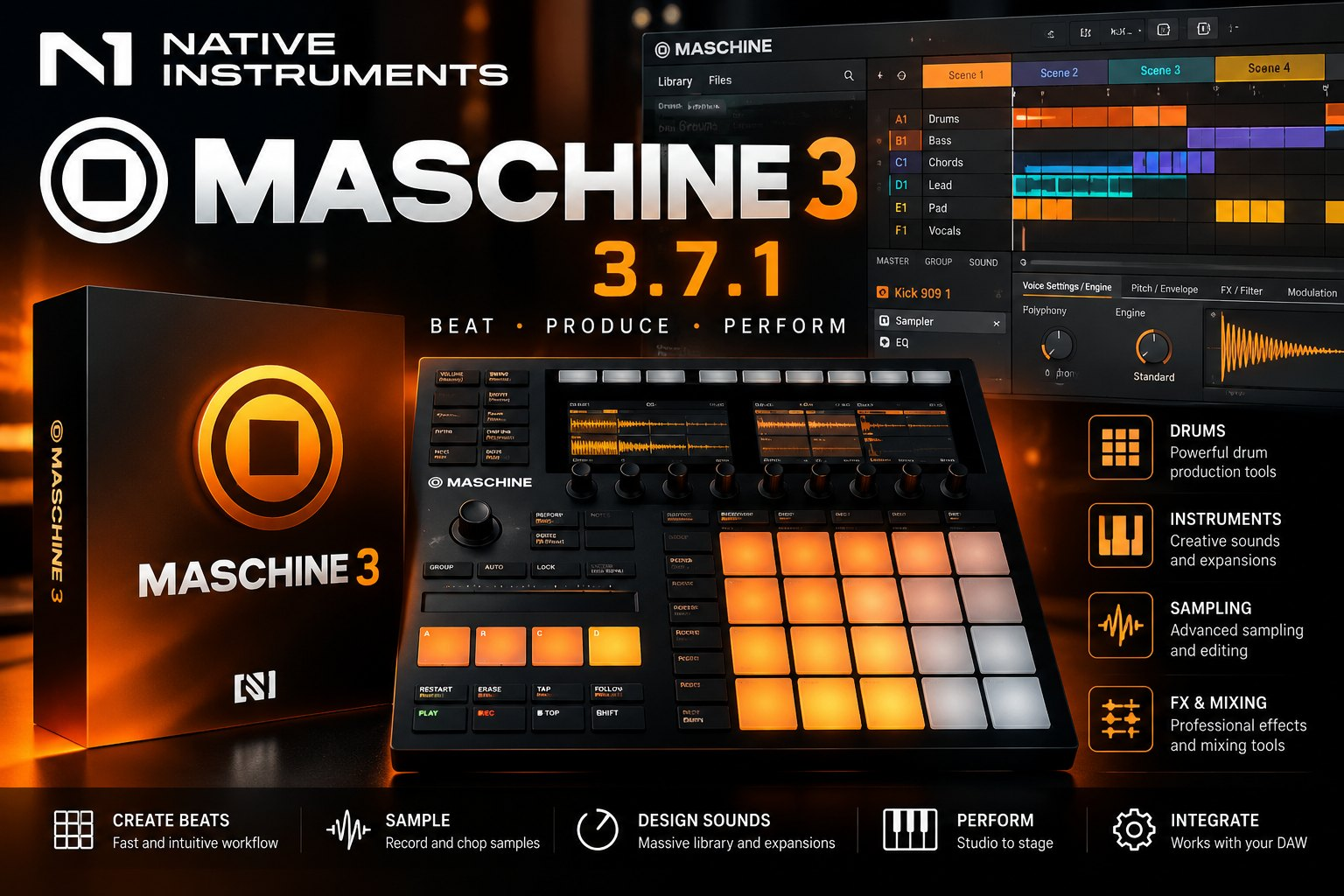Click the kick waveform display
1344x896 pixels.
(x=1275, y=350)
